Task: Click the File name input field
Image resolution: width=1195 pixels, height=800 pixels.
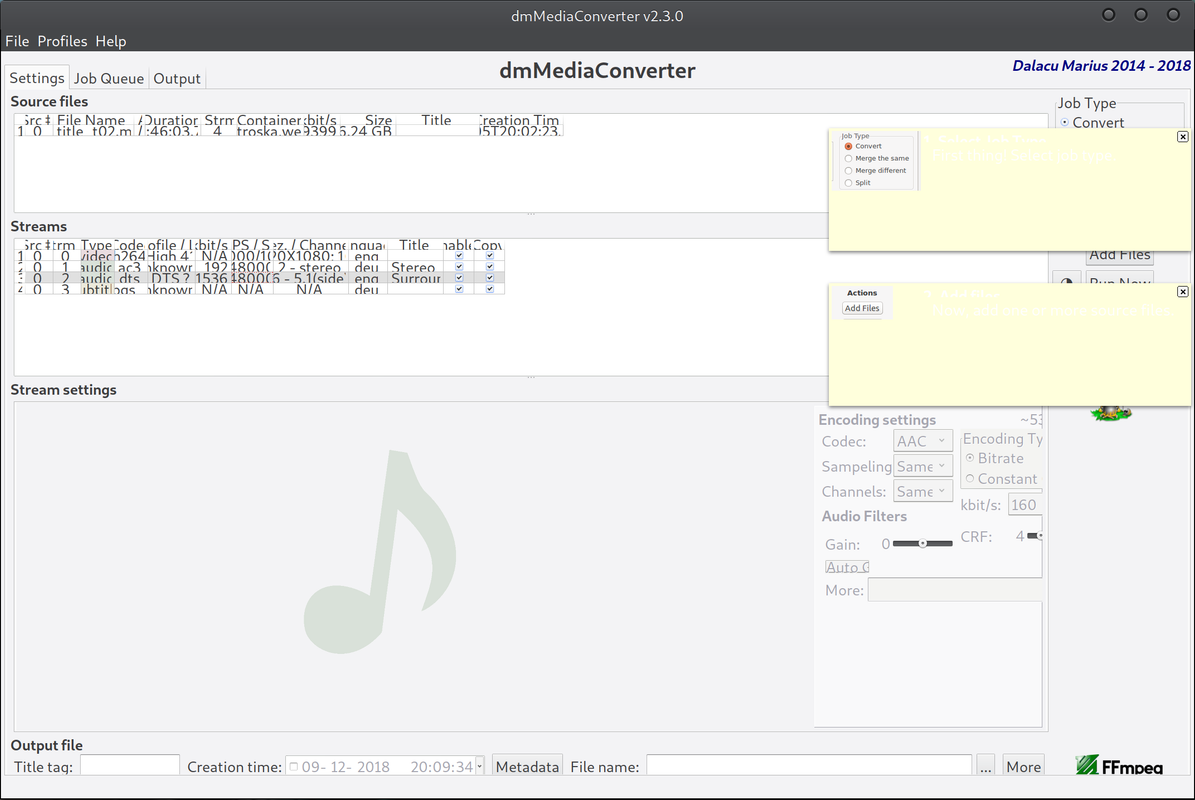Action: [809, 766]
